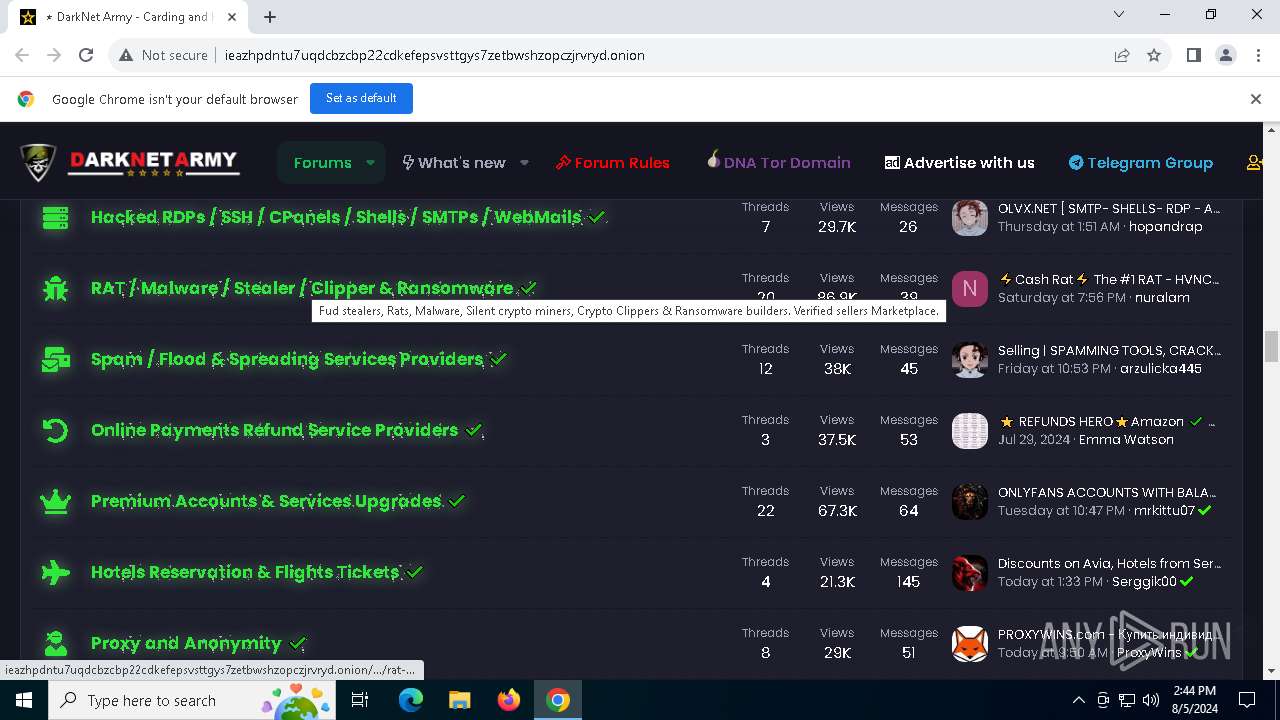Open the Hacked RDPs category server icon
The height and width of the screenshot is (720, 1280).
(x=55, y=217)
